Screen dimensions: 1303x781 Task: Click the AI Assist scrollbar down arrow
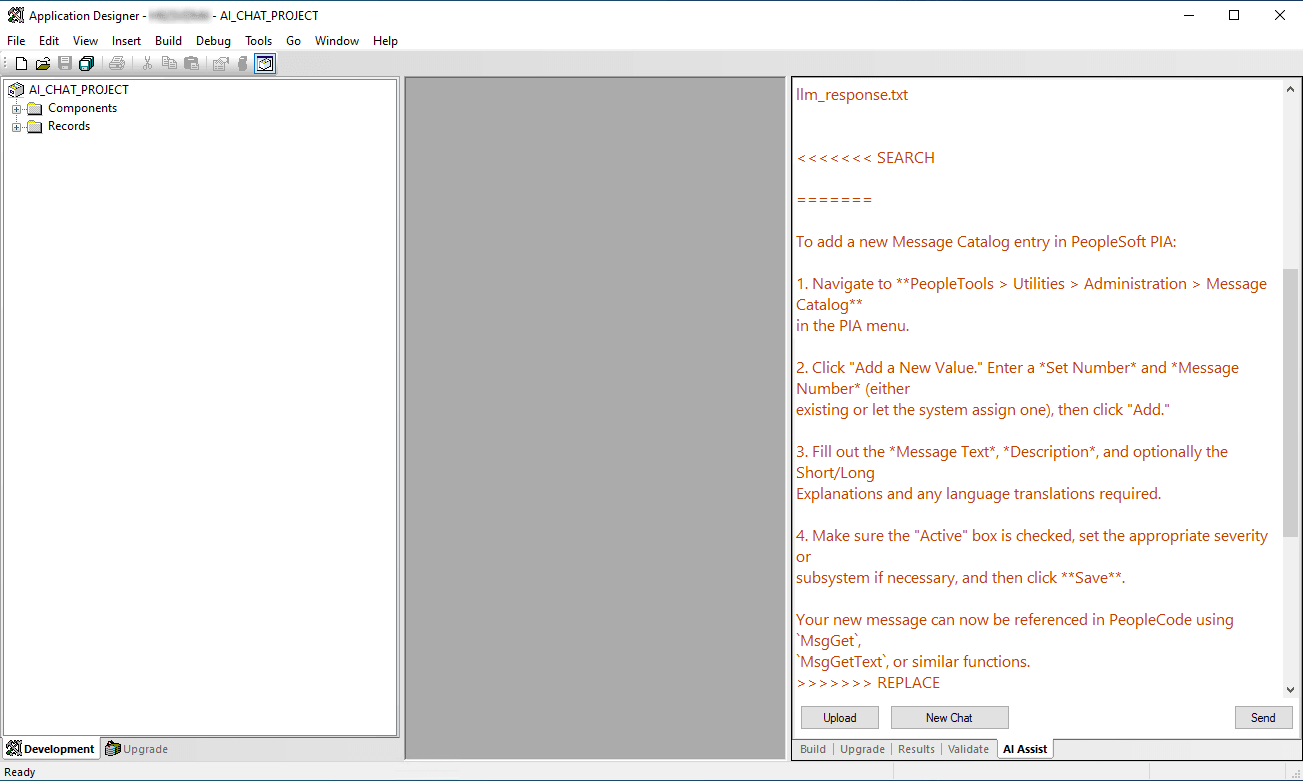coord(1290,689)
